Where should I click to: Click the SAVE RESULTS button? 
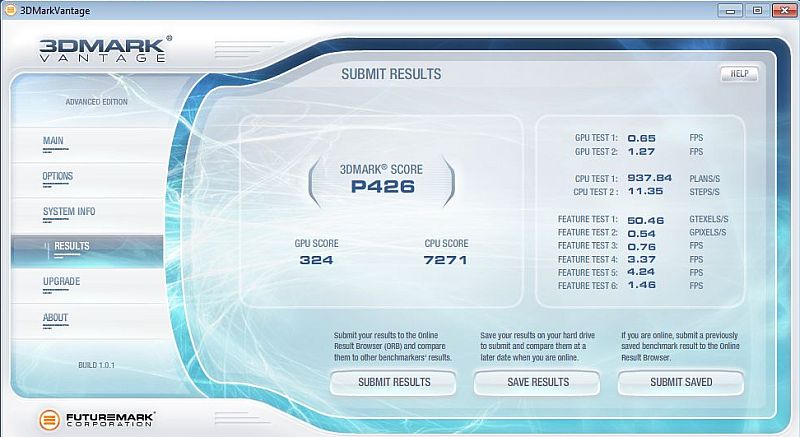pos(537,382)
